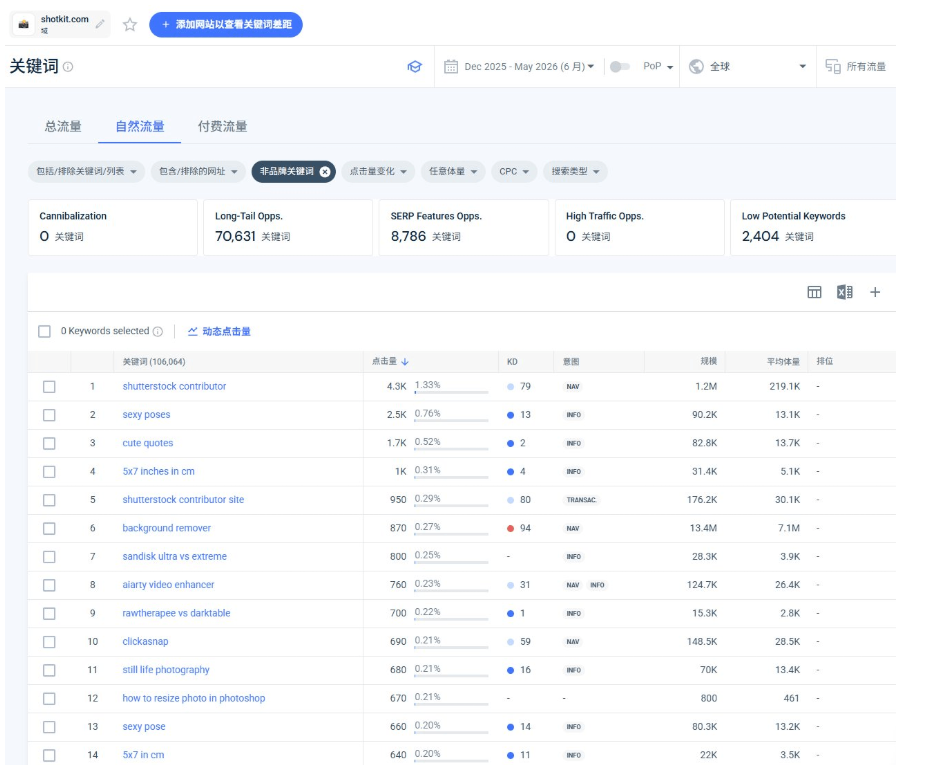Select the 5x7 inches in cm checkbox
Viewport: 925px width, 765px height.
coord(49,472)
